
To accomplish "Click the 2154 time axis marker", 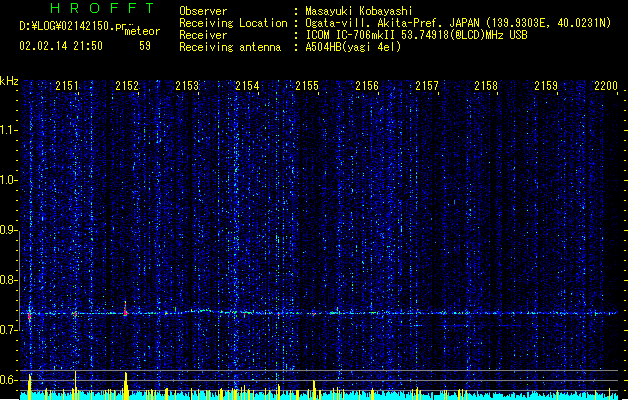I will point(247,86).
